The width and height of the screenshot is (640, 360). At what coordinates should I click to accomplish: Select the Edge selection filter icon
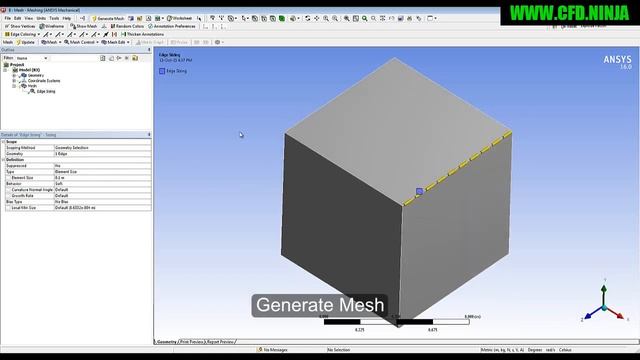264,18
